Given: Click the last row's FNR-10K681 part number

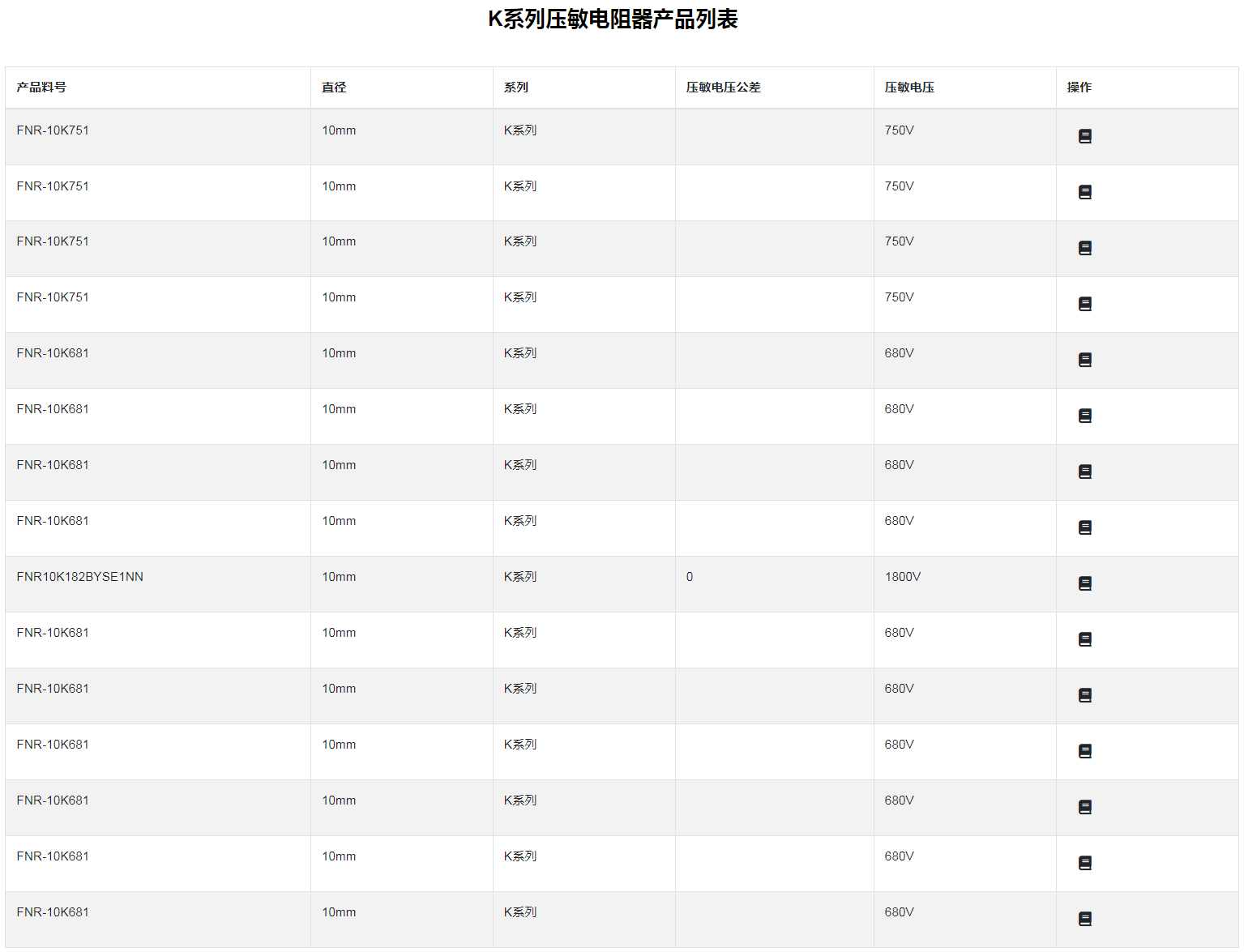Looking at the screenshot, I should click(x=53, y=912).
